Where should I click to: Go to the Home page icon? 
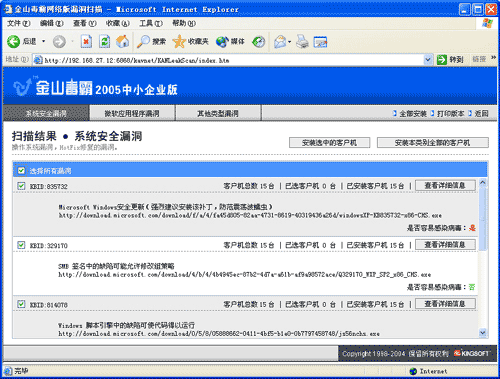pyautogui.click(x=122, y=42)
